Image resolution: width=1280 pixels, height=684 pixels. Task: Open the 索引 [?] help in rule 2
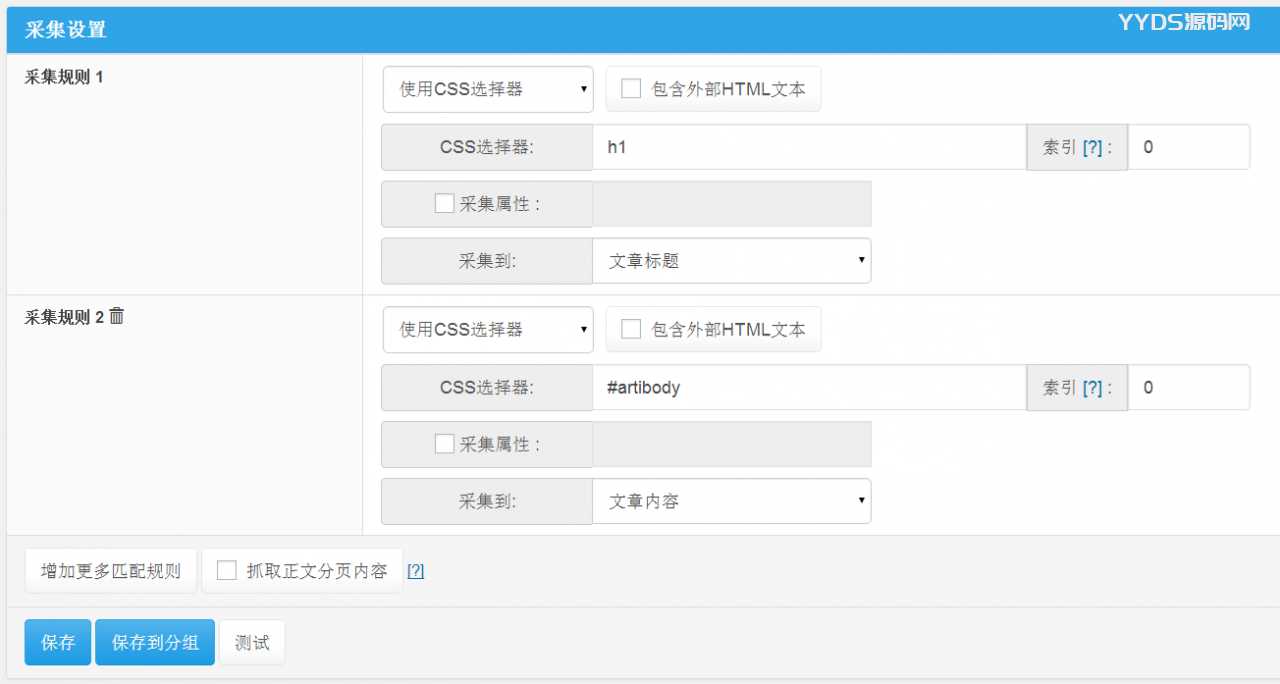1092,387
